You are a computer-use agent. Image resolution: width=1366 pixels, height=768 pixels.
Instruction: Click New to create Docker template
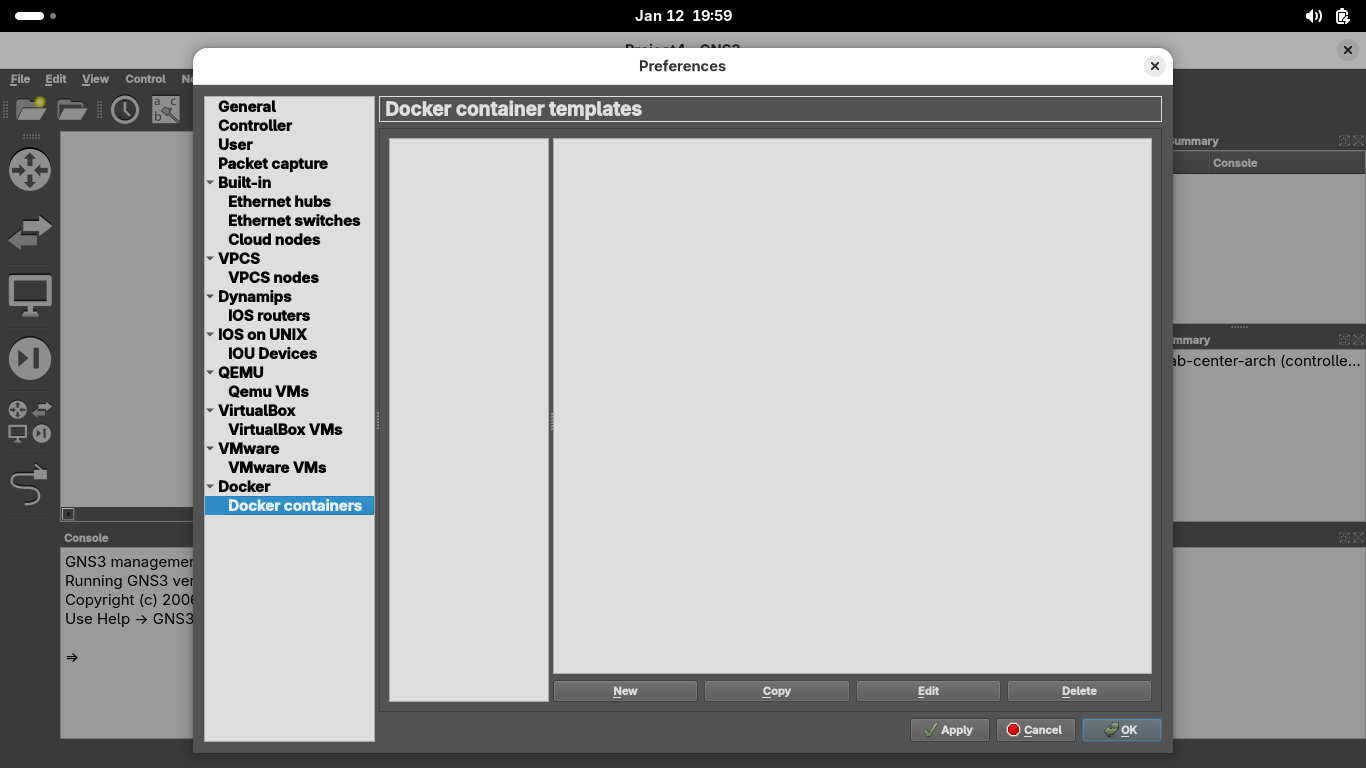pyautogui.click(x=625, y=691)
